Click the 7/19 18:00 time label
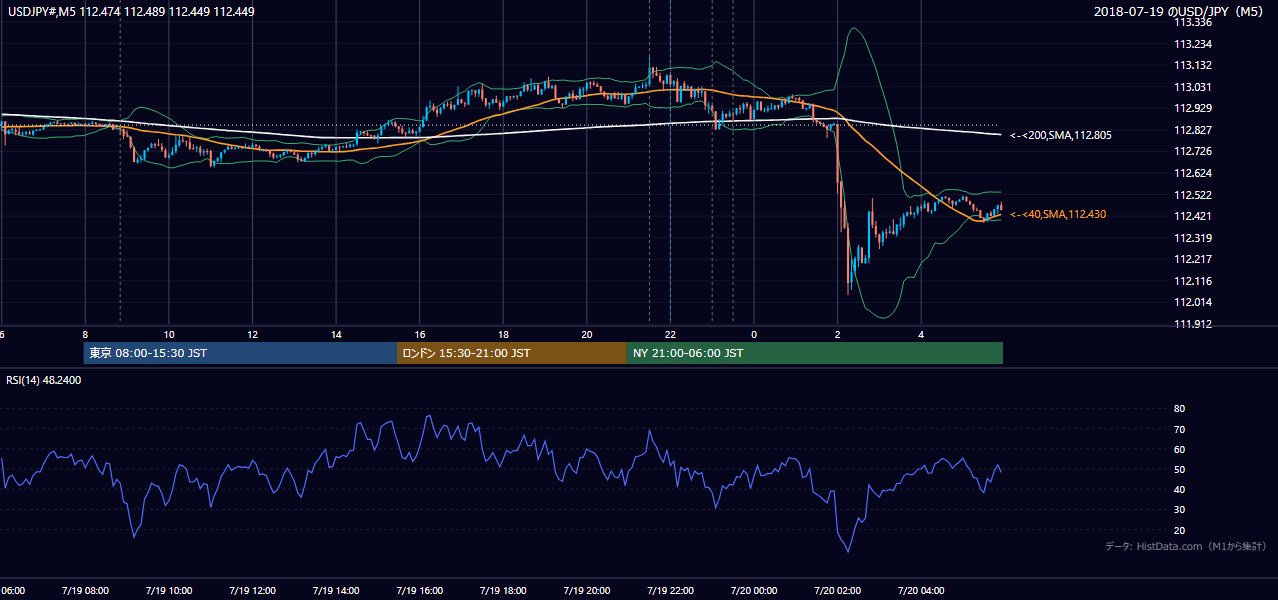Image resolution: width=1278 pixels, height=600 pixels. tap(502, 591)
